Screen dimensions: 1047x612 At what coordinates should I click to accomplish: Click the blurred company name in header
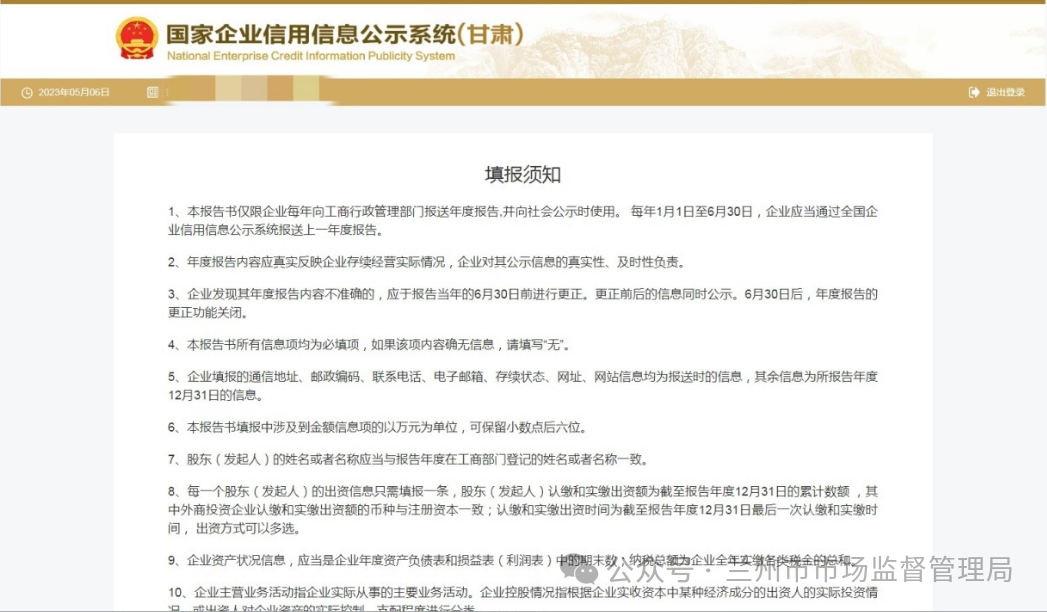[x=245, y=93]
